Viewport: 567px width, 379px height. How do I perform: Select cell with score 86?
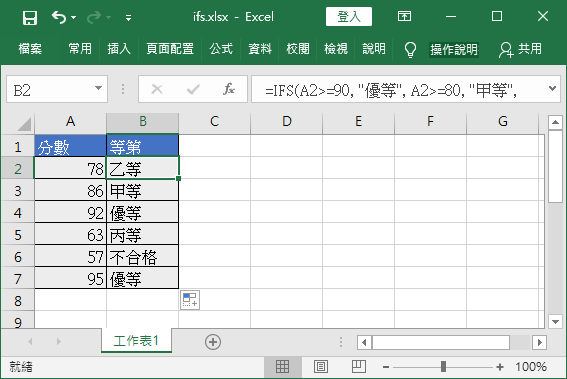(x=71, y=191)
